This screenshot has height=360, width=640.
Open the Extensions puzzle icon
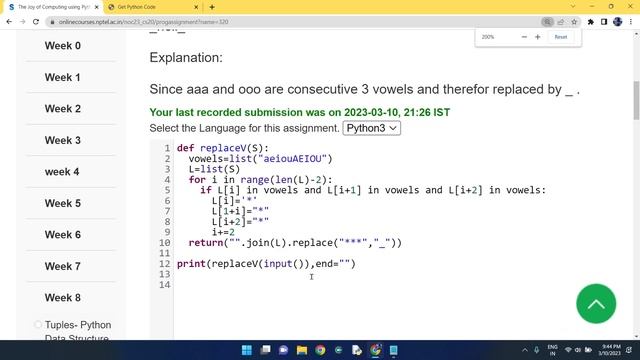click(x=591, y=22)
